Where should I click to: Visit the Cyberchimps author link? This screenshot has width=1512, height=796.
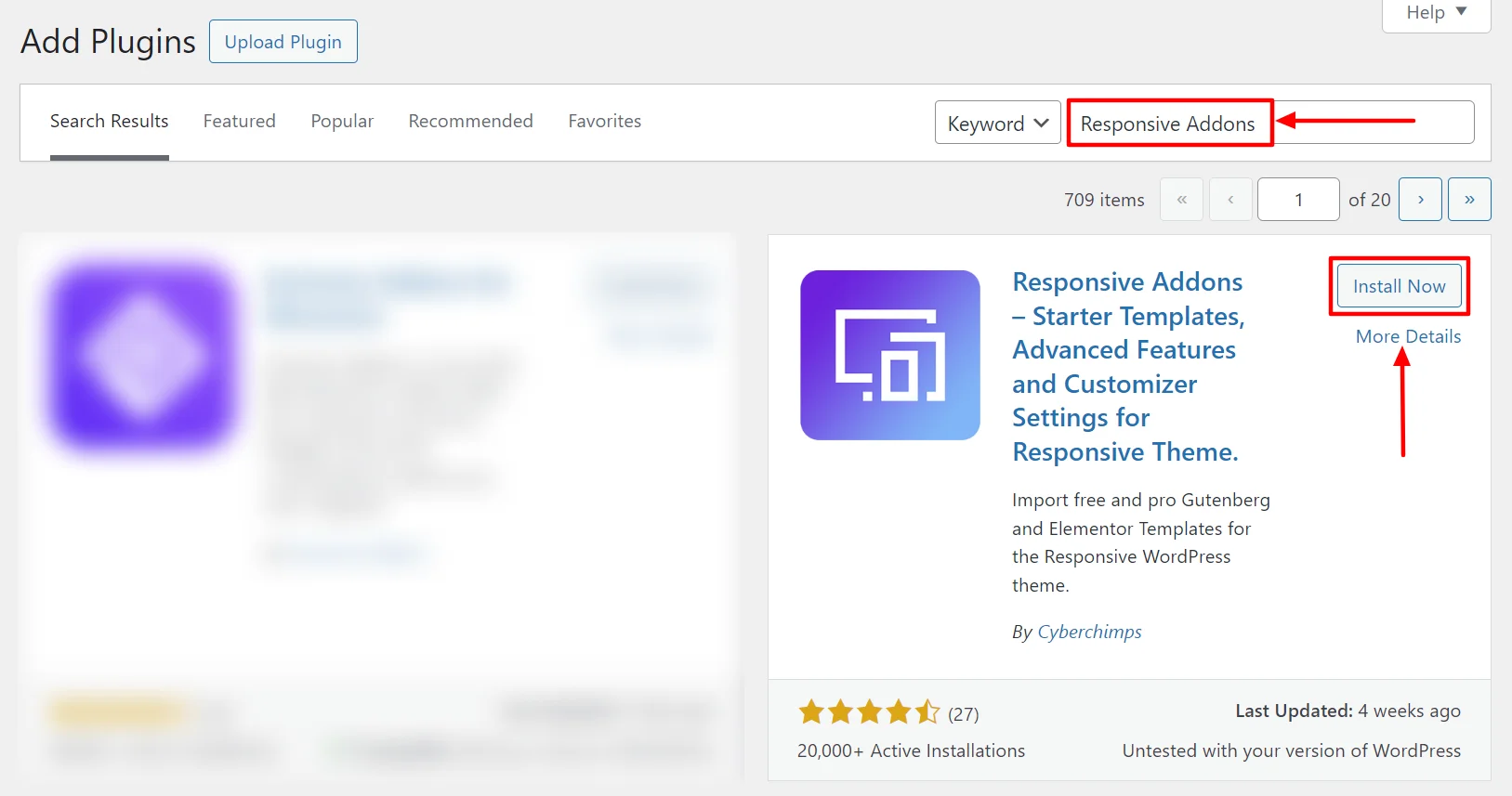1089,632
